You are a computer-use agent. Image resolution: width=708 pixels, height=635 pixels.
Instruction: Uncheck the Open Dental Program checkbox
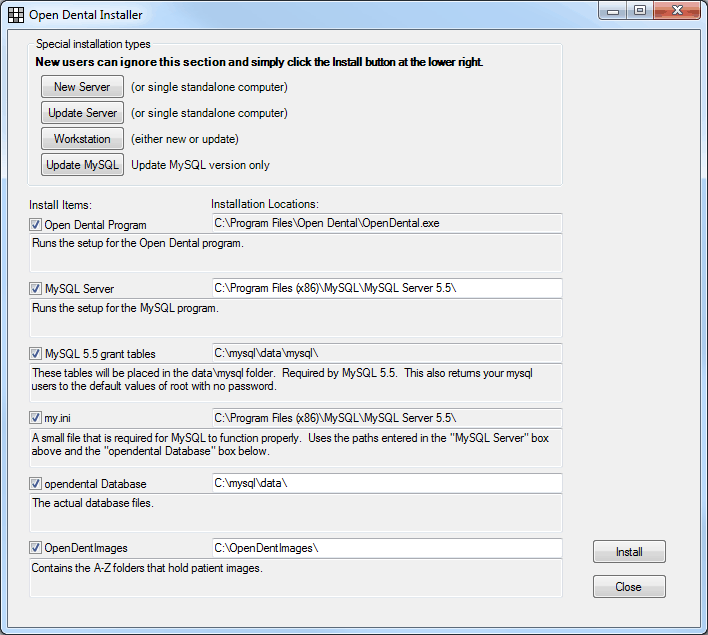click(x=35, y=224)
